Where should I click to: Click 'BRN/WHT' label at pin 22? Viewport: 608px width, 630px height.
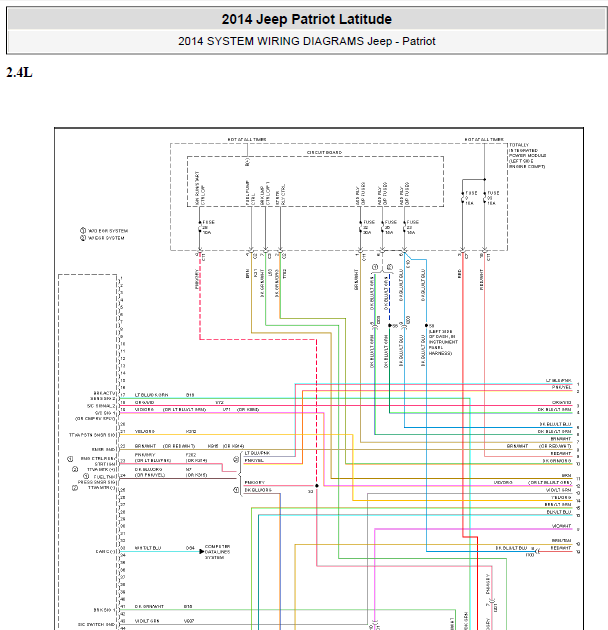click(x=145, y=446)
